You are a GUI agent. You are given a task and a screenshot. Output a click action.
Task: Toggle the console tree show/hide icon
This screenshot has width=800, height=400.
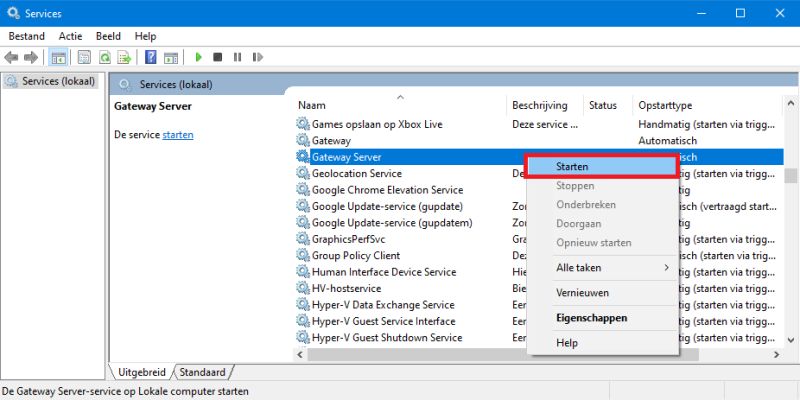58,58
